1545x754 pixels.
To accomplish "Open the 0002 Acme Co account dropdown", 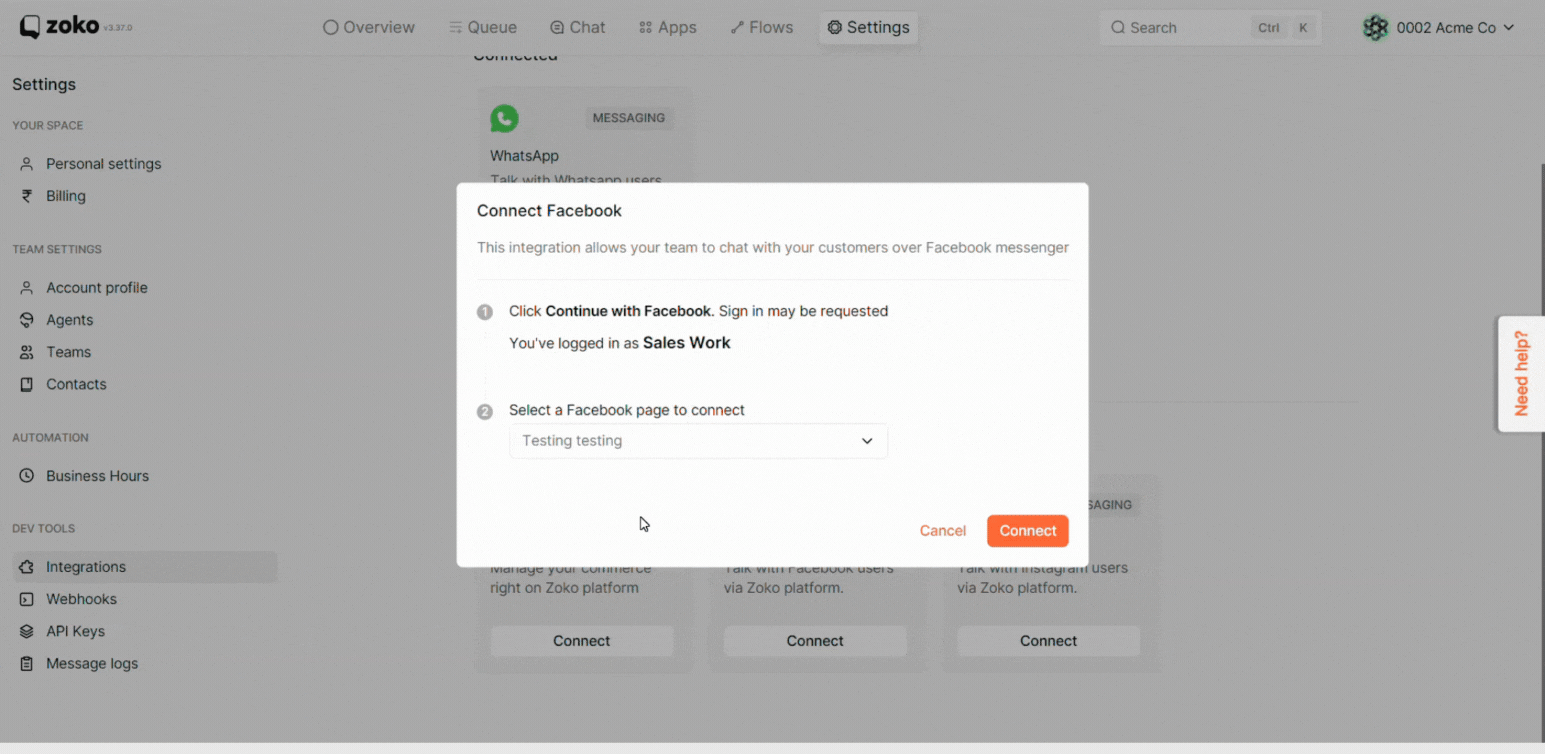I will click(1439, 28).
